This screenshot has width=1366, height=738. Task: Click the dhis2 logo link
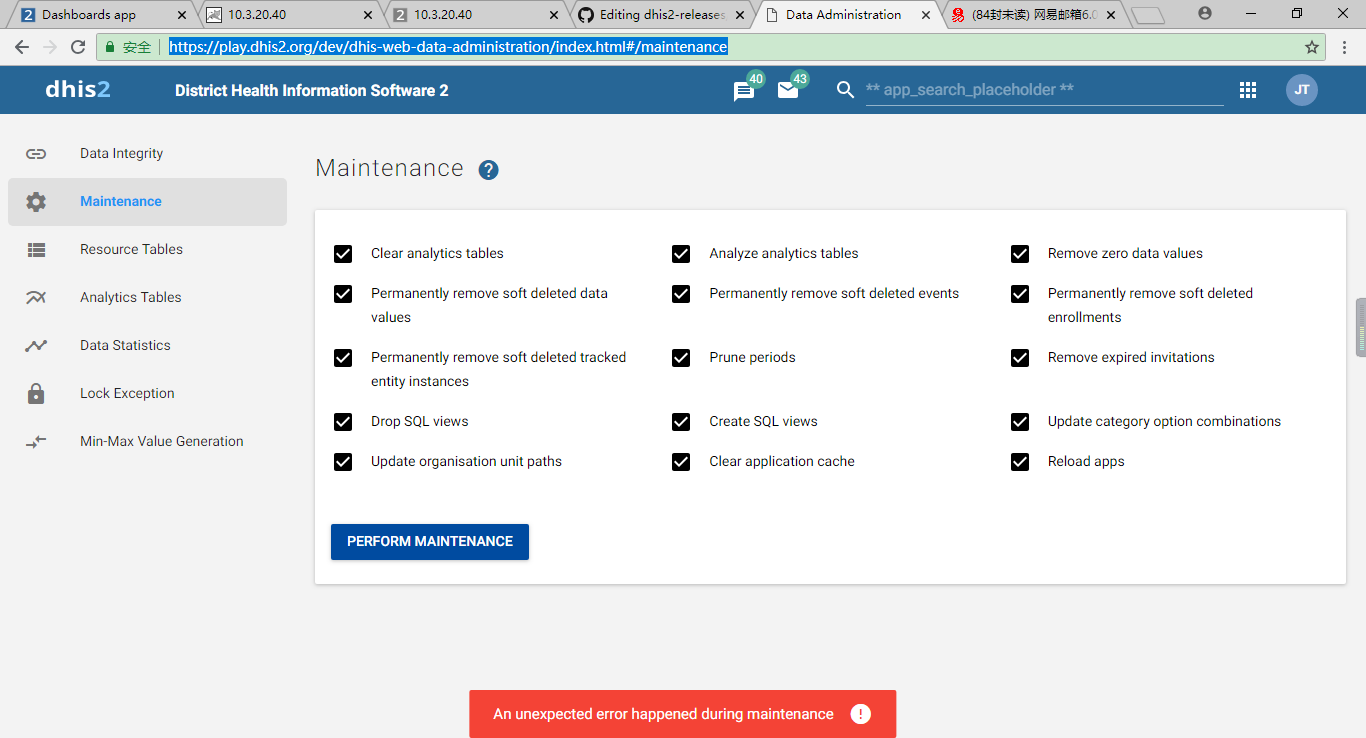78,90
